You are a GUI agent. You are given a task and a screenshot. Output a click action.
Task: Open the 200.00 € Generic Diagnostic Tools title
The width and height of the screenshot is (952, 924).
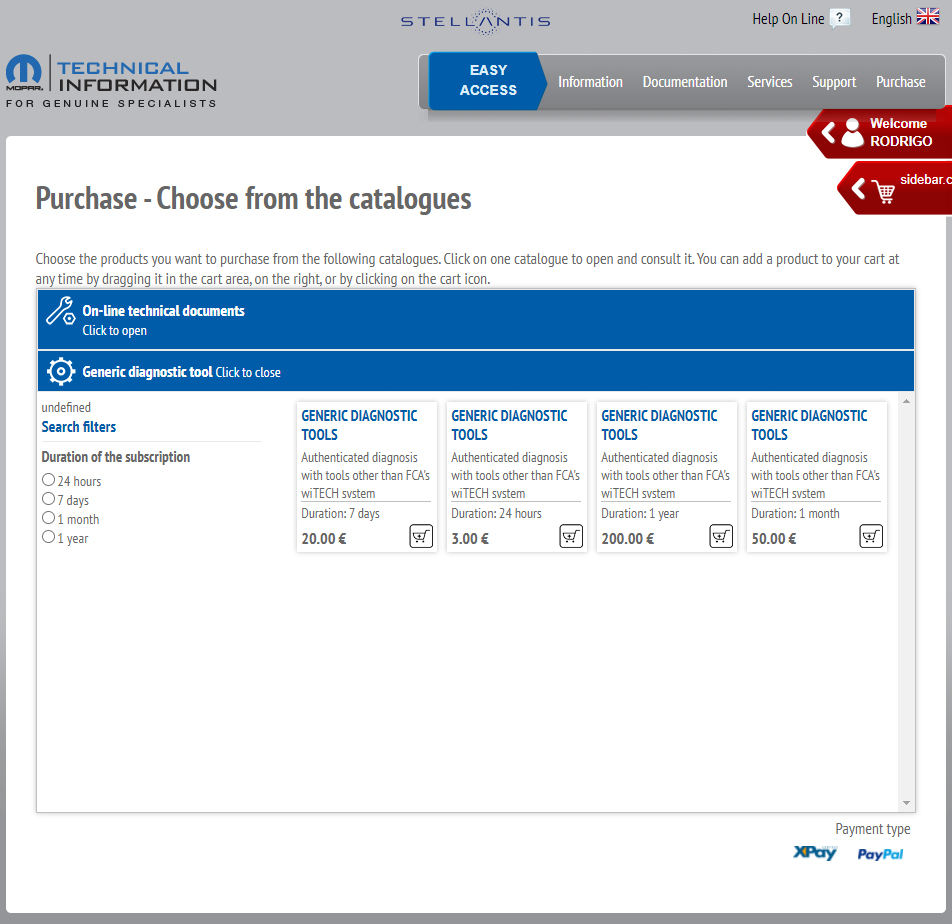(x=659, y=425)
